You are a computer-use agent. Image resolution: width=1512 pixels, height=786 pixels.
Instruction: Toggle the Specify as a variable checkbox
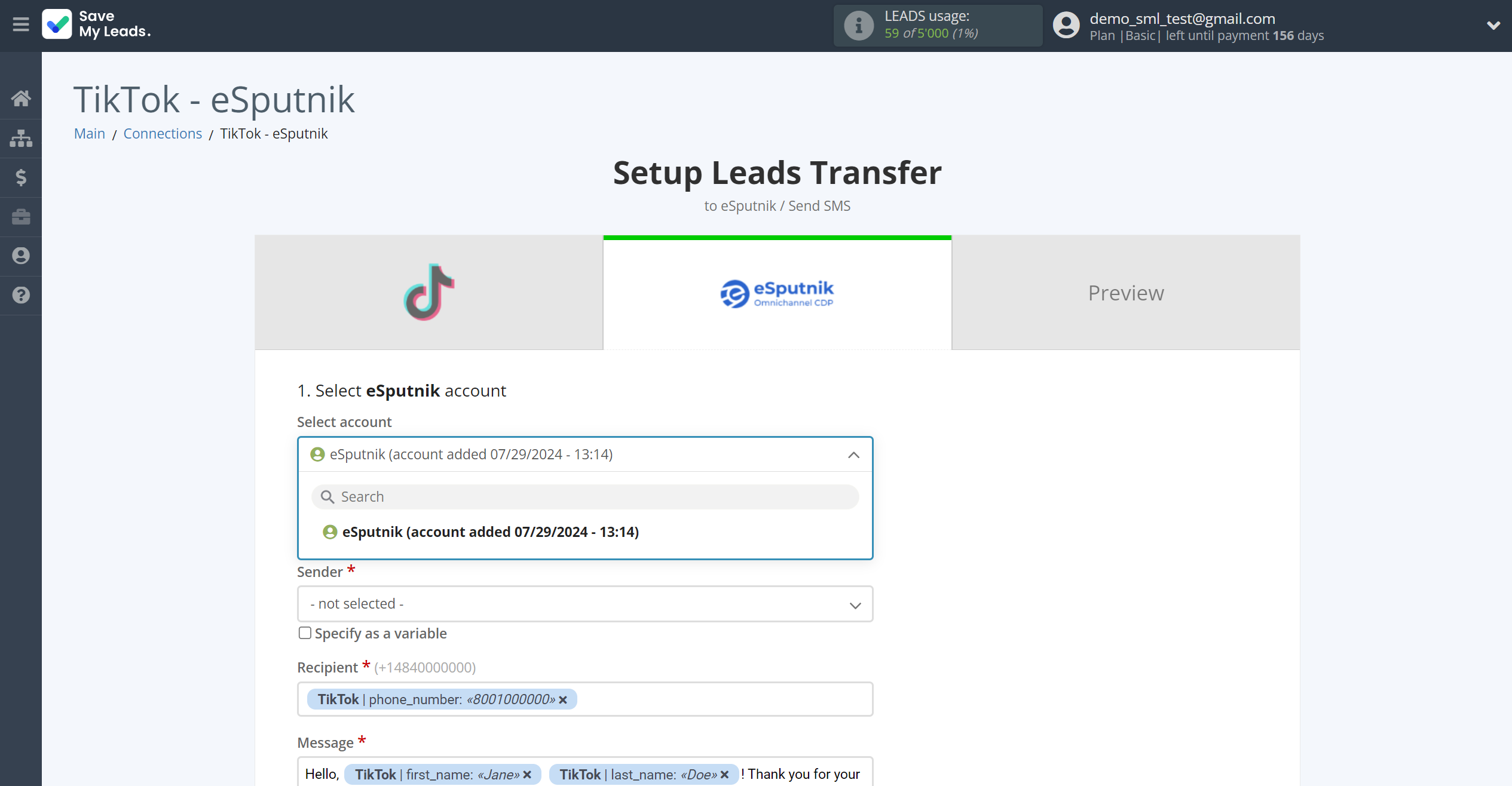coord(305,633)
